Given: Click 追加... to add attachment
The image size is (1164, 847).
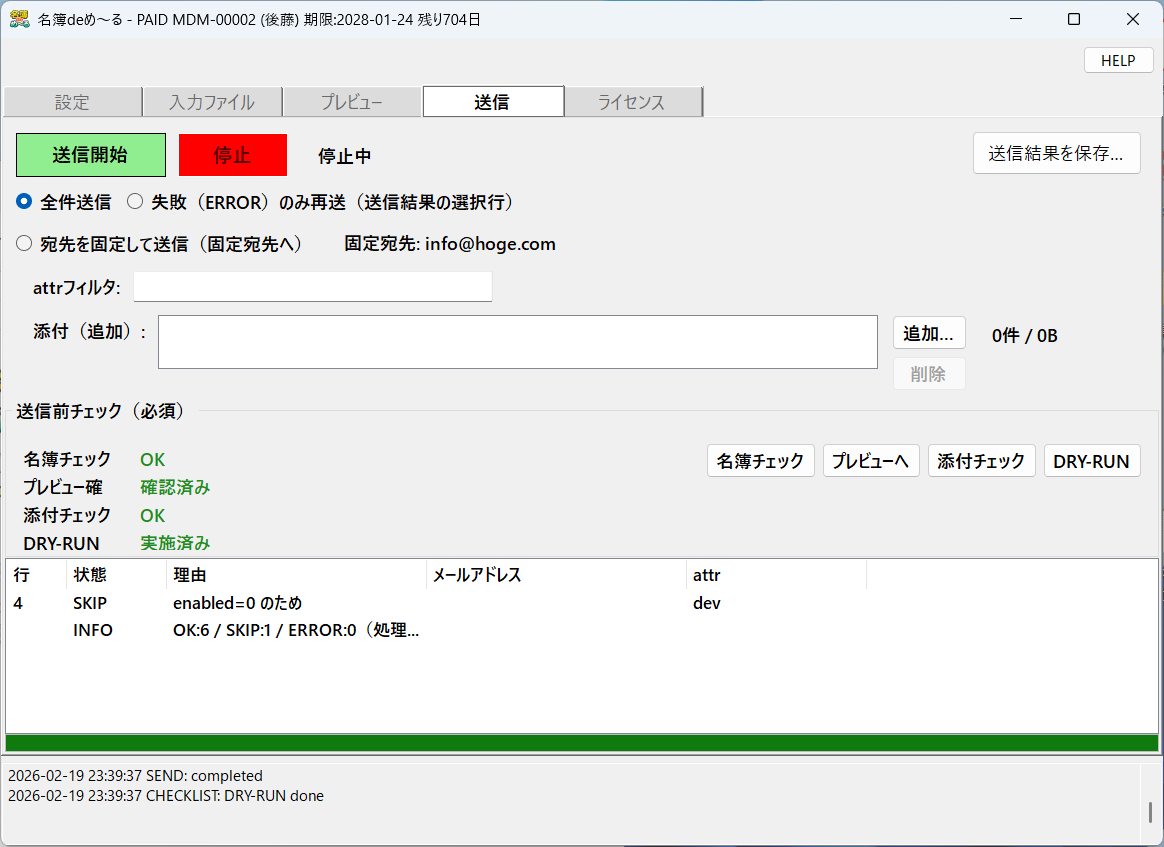Looking at the screenshot, I should point(928,334).
